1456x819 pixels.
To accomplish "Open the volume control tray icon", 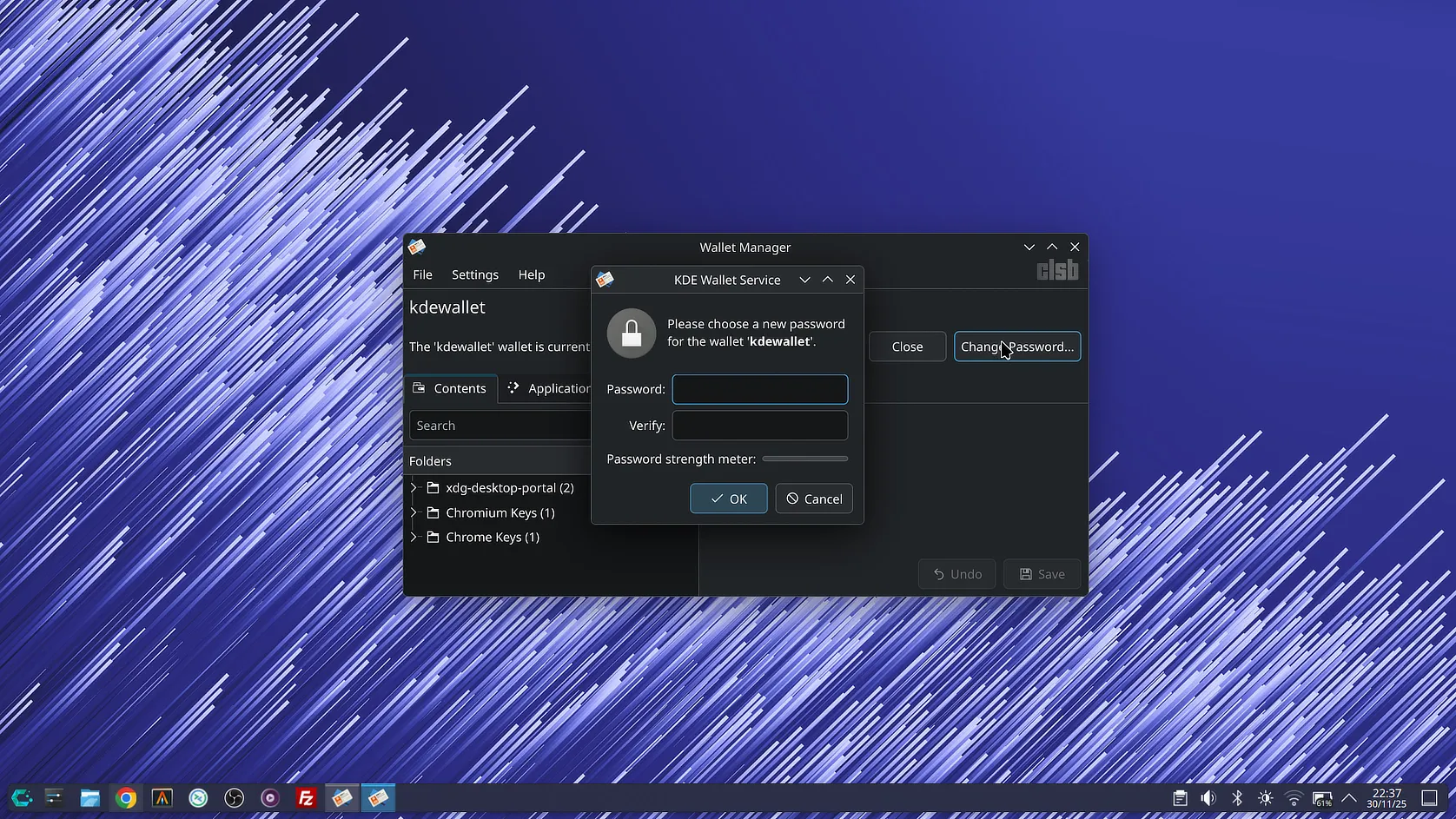I will 1208,798.
